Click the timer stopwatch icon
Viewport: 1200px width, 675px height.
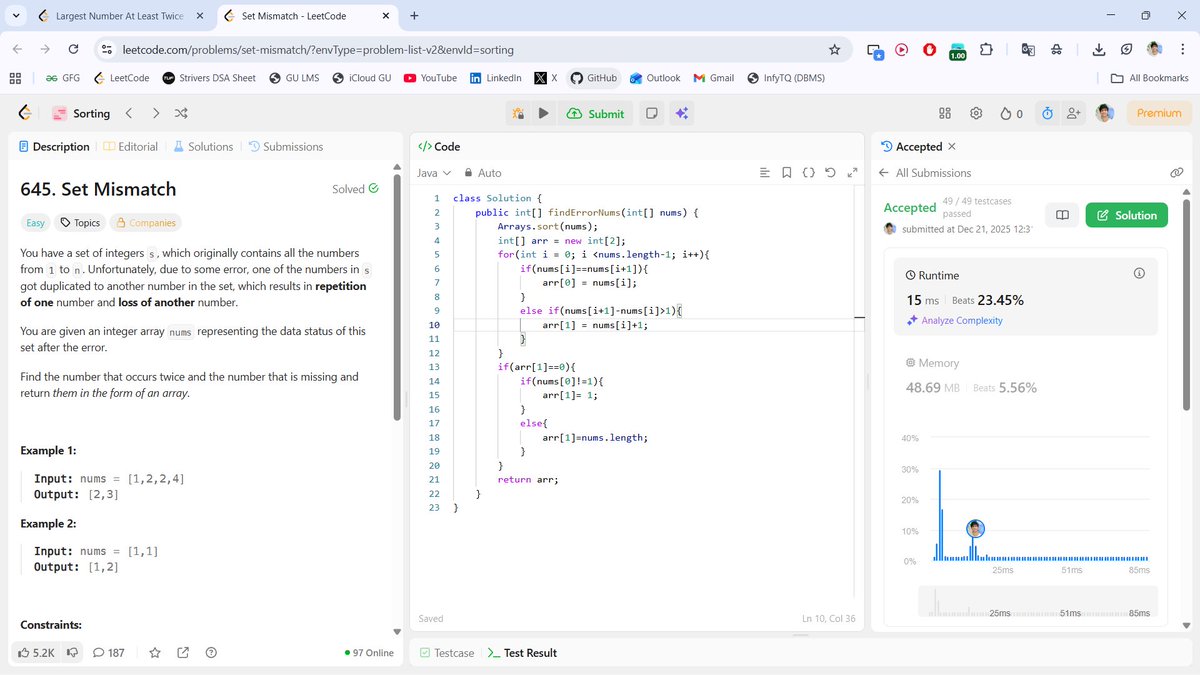click(x=1046, y=113)
